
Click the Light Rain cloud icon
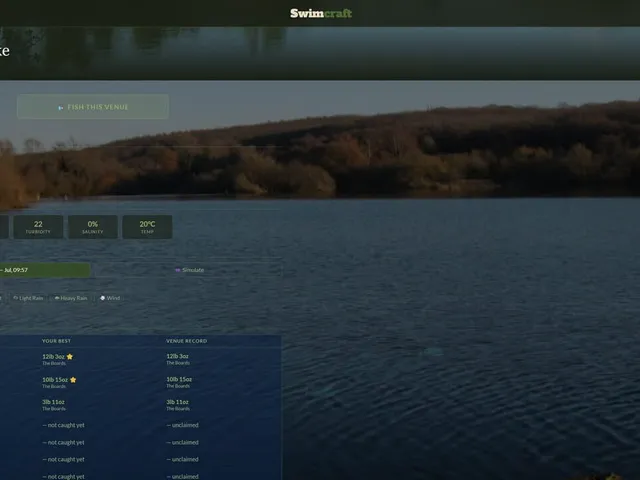coord(16,298)
